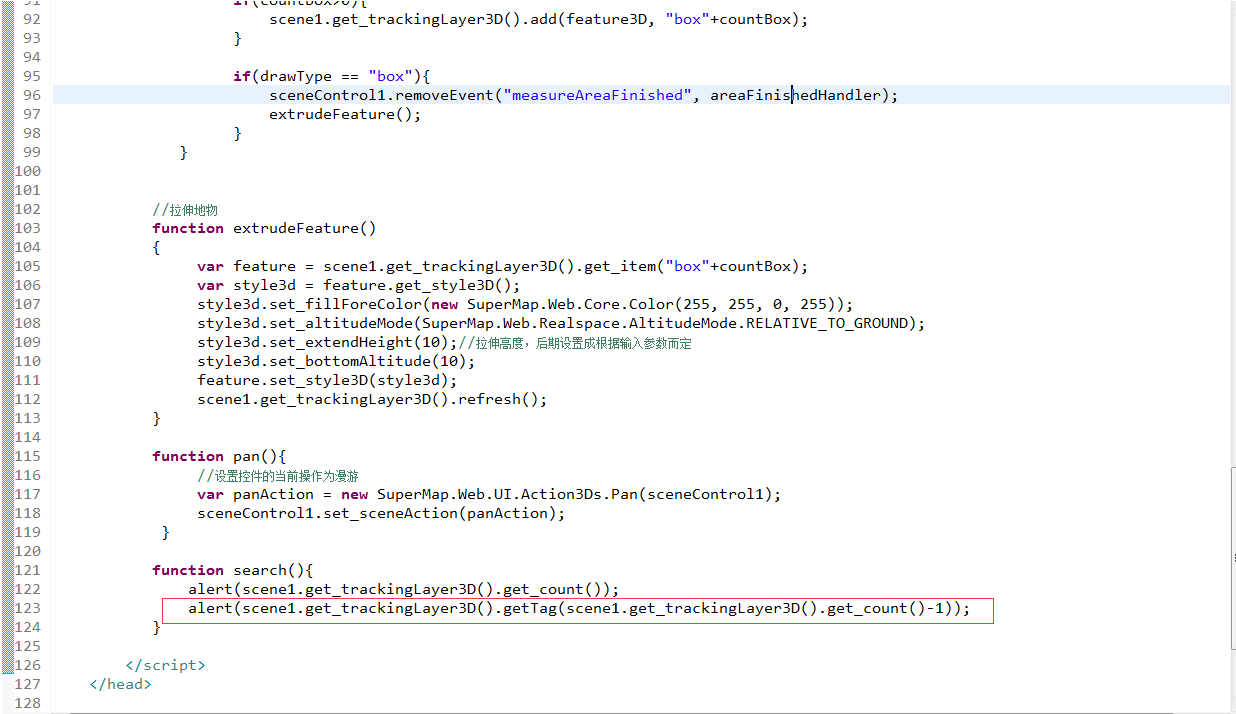Click line number 103 in the gutter
The image size is (1236, 714).
(28, 228)
